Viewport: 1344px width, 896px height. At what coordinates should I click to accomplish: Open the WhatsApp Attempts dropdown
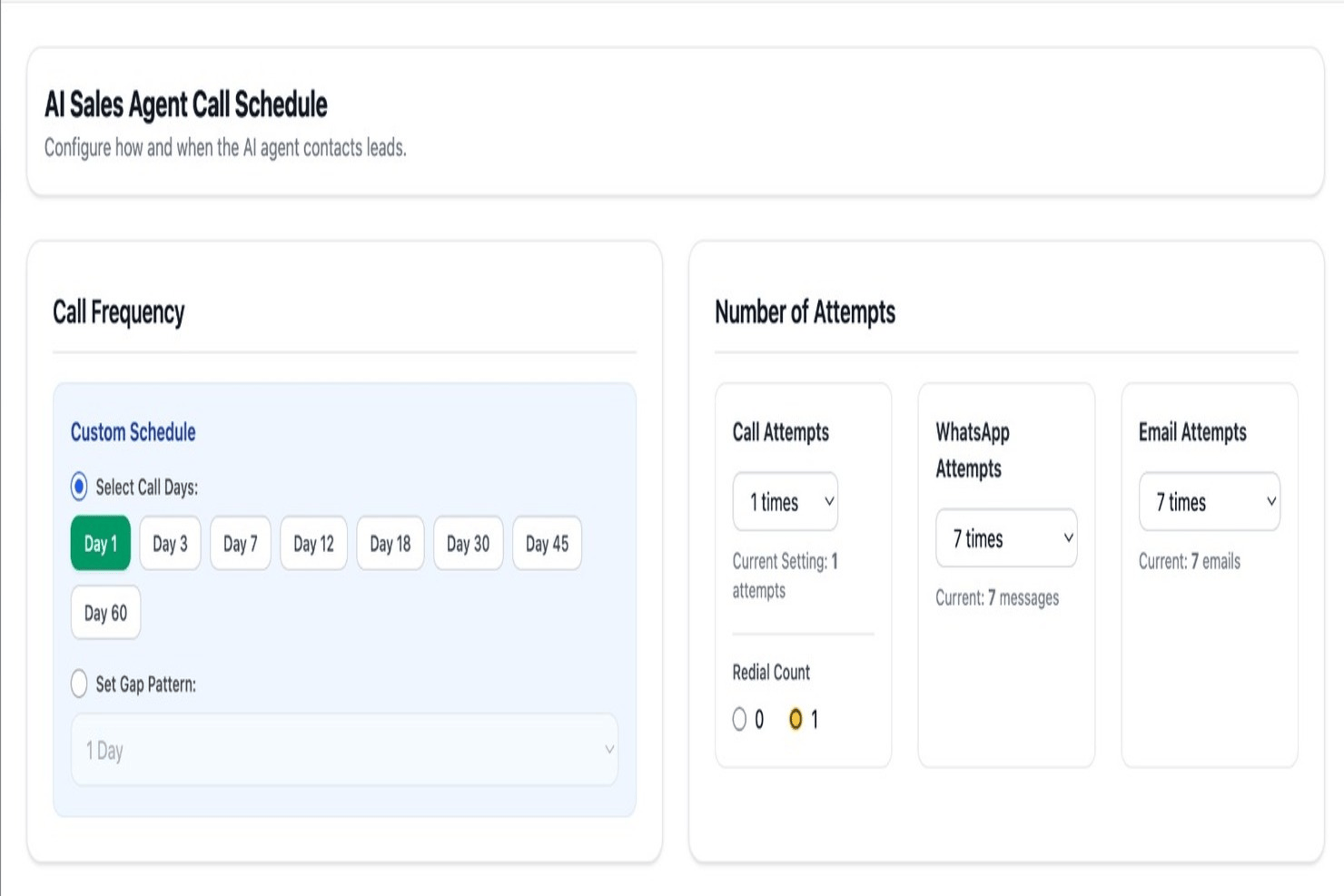tap(1006, 538)
